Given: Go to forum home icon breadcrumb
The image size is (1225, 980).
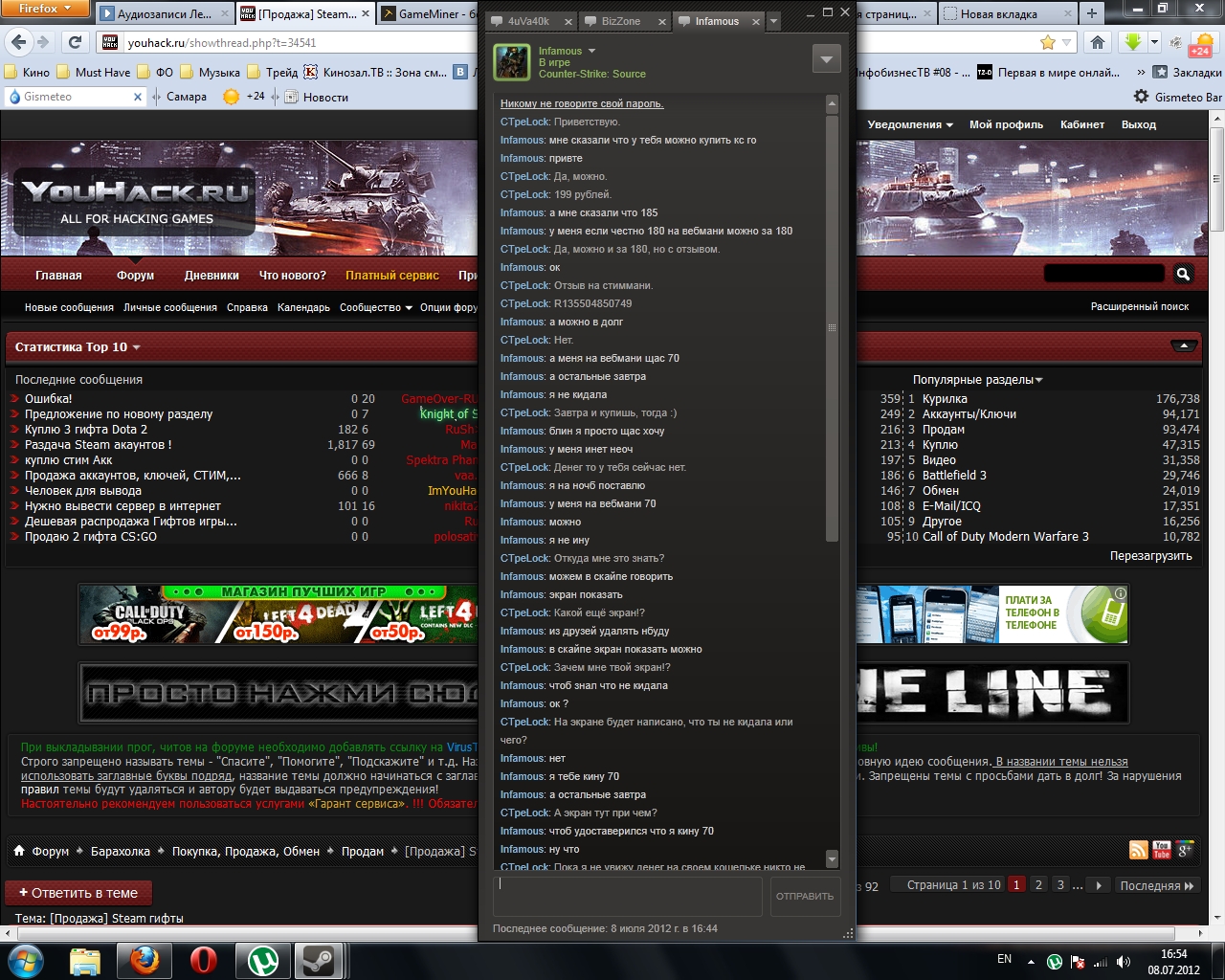Looking at the screenshot, I should tap(19, 851).
